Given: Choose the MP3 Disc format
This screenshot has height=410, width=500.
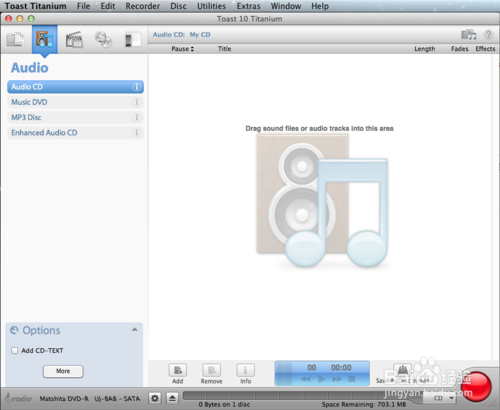Looking at the screenshot, I should [75, 117].
